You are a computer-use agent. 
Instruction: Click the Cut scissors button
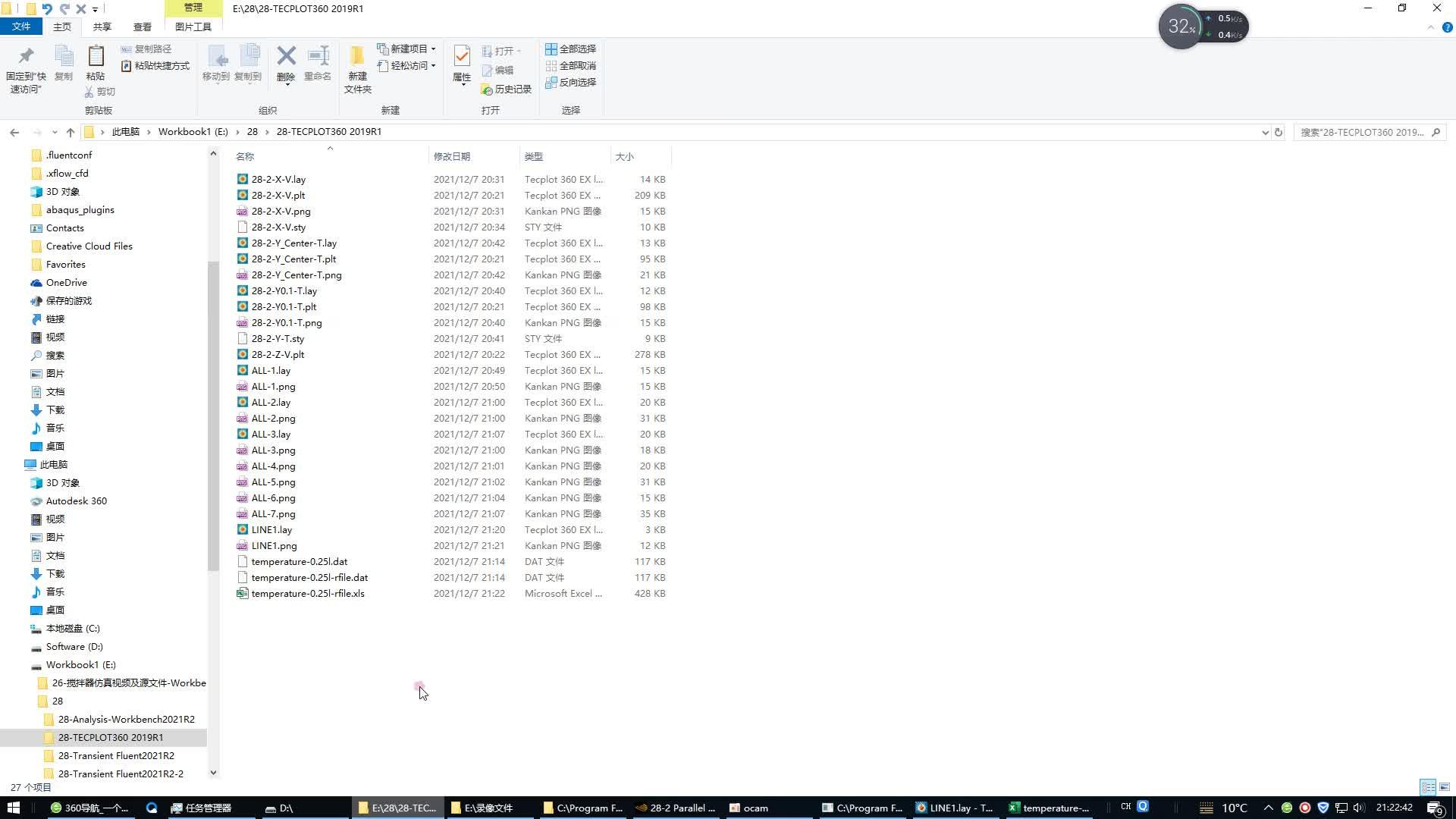[x=99, y=92]
